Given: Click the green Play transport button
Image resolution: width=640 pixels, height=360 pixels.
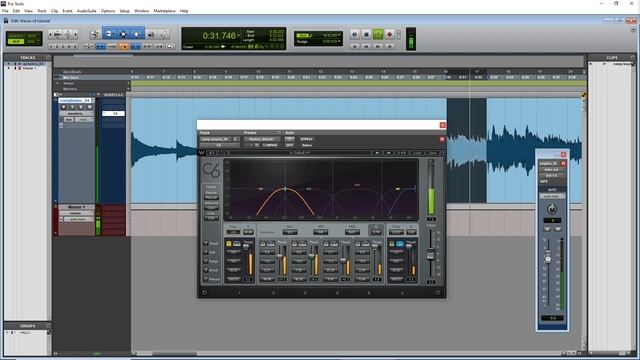Looking at the screenshot, I should click(378, 35).
